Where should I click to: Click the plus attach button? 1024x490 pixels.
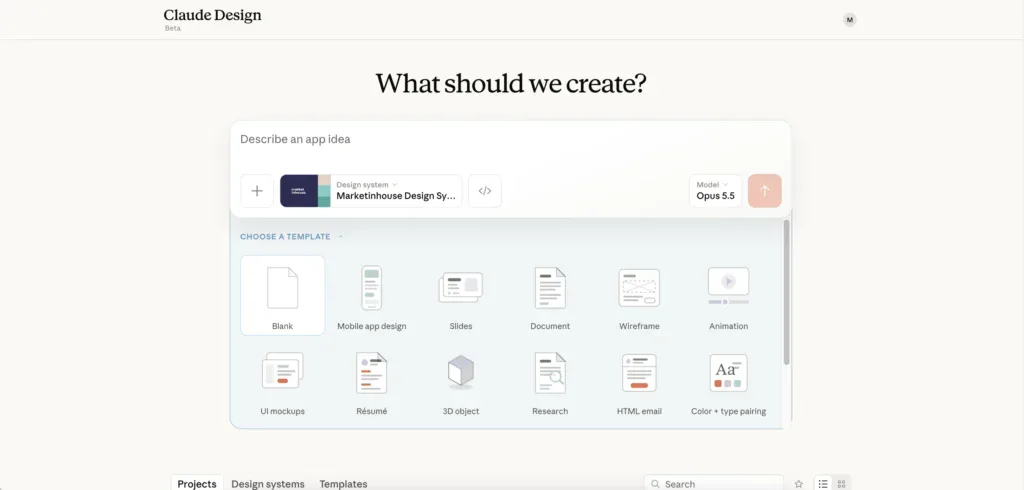(257, 191)
